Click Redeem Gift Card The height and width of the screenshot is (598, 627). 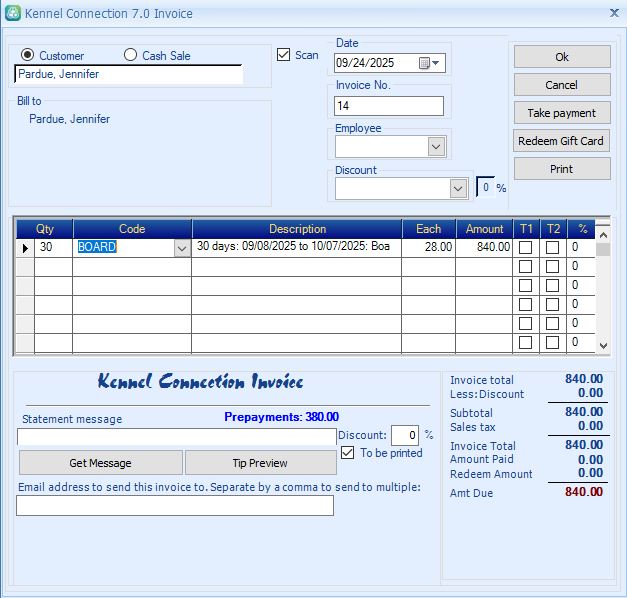(561, 141)
